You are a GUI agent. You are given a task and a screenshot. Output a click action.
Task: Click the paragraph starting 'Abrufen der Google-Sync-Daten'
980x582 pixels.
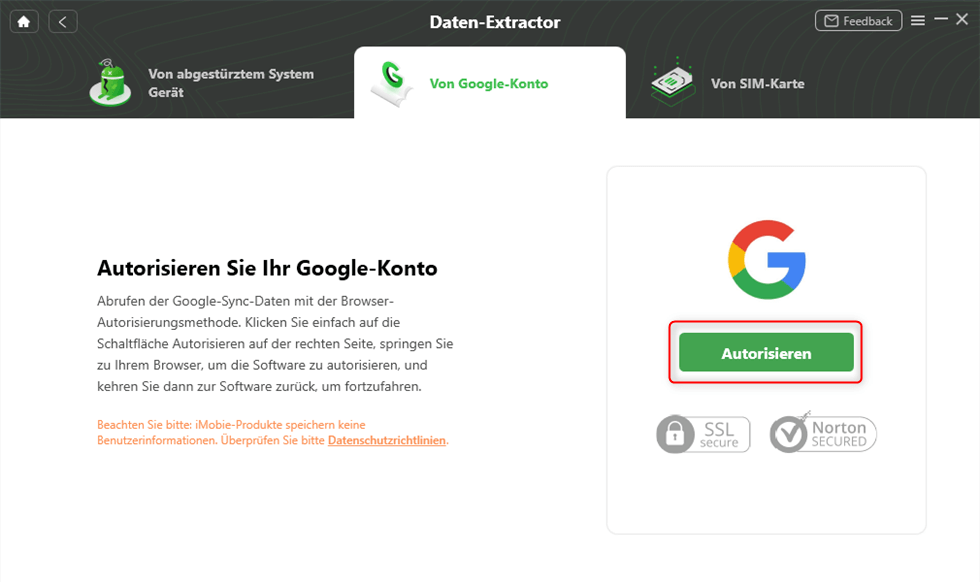coord(275,344)
